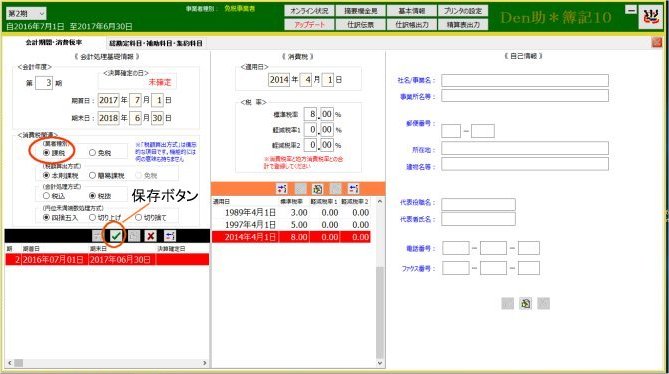Click the blue arrow icon in the black fiscal-year toolbar
Viewport: 669px width, 374px height.
coord(169,236)
